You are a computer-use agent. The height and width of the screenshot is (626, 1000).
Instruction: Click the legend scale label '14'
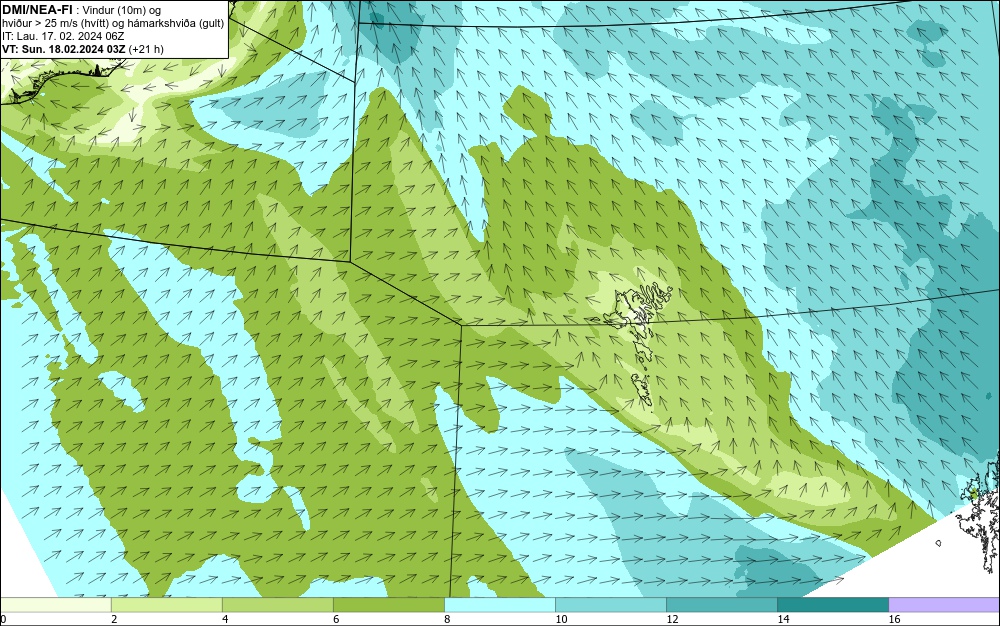coord(783,619)
